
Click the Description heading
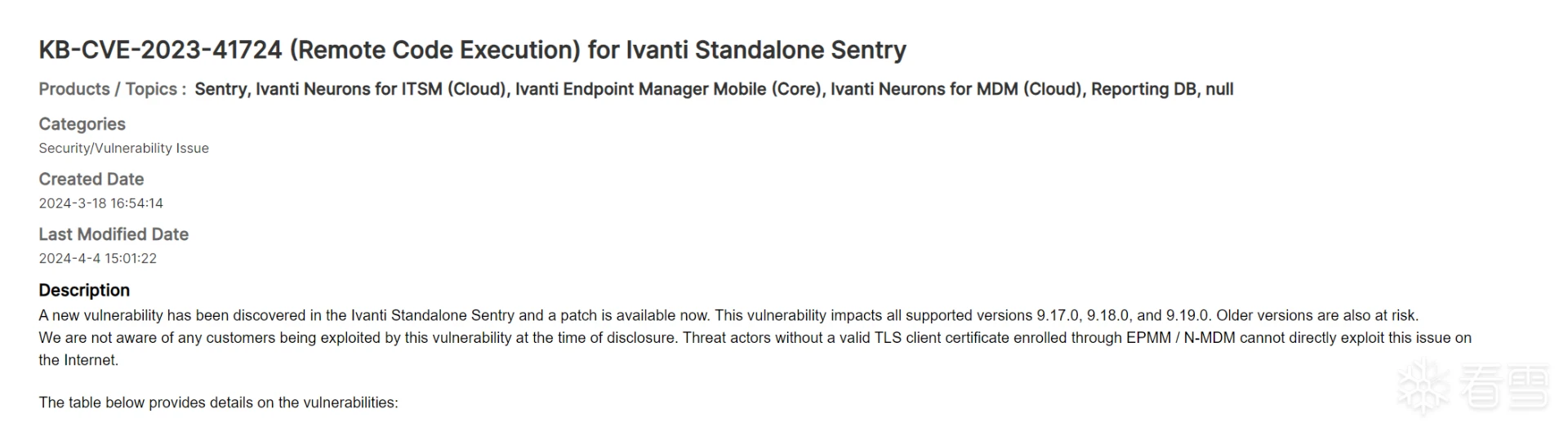coord(84,290)
